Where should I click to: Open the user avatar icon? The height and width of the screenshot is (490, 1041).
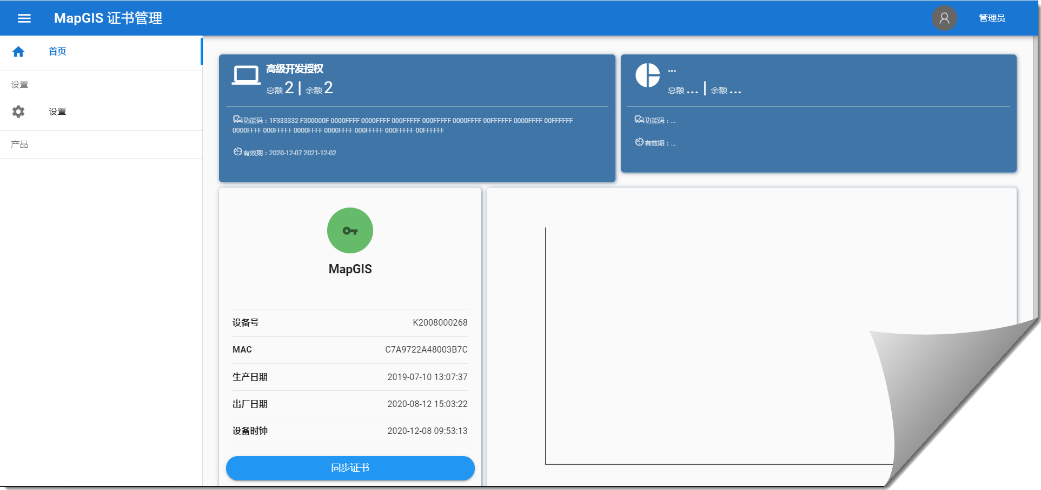tap(944, 18)
